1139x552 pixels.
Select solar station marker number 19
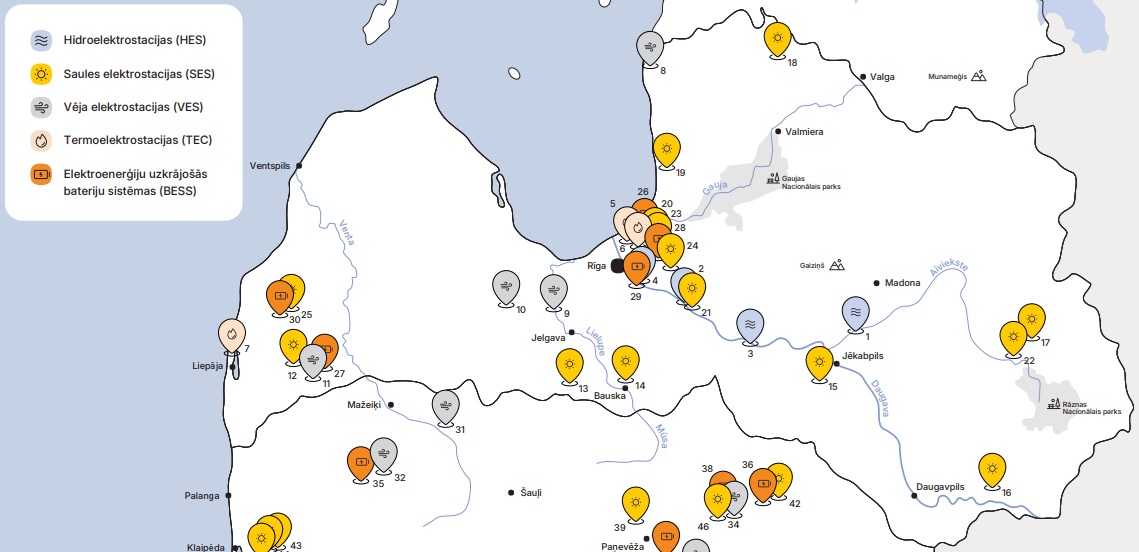(x=666, y=151)
